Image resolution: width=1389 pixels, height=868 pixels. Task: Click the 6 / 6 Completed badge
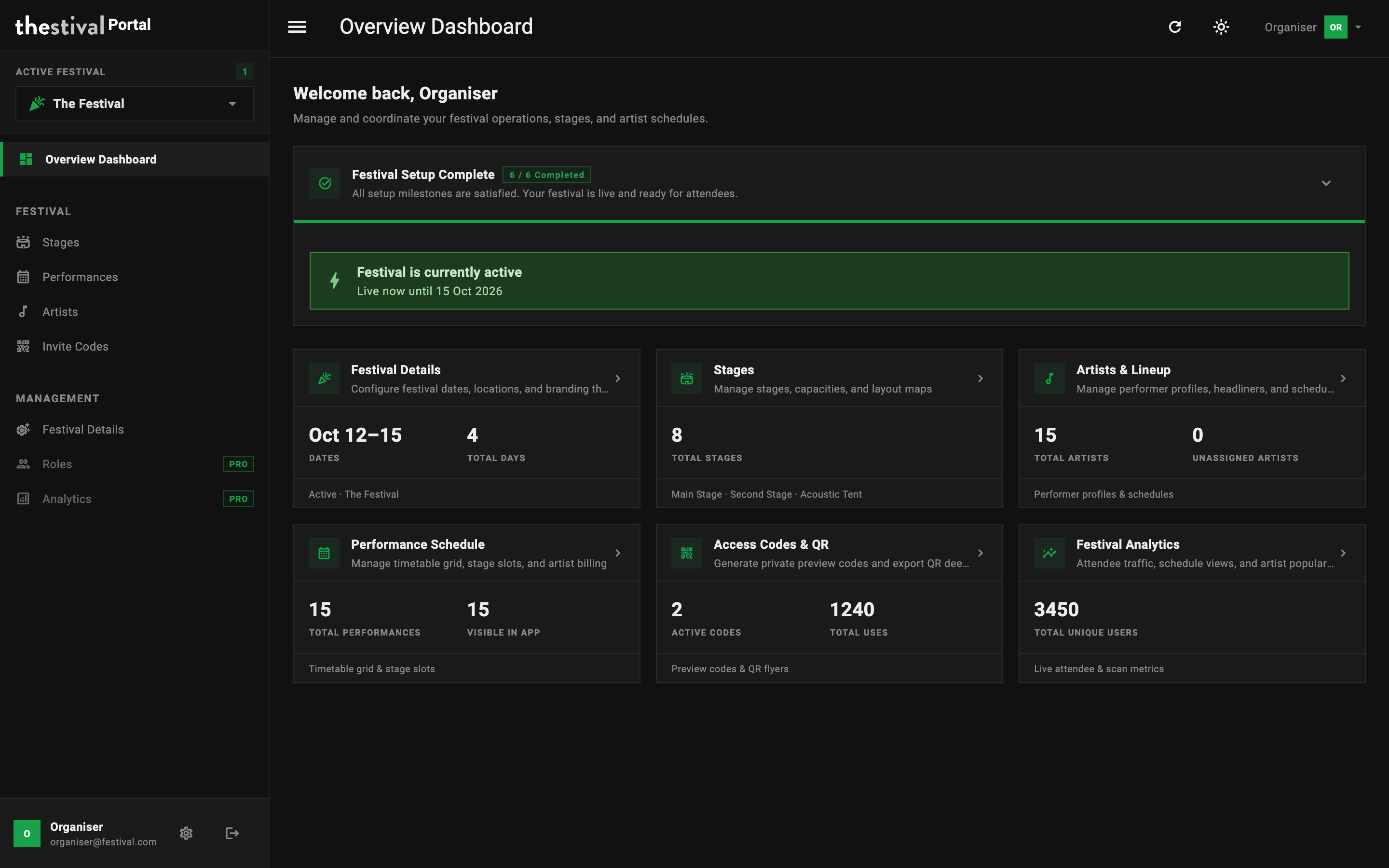pos(546,175)
